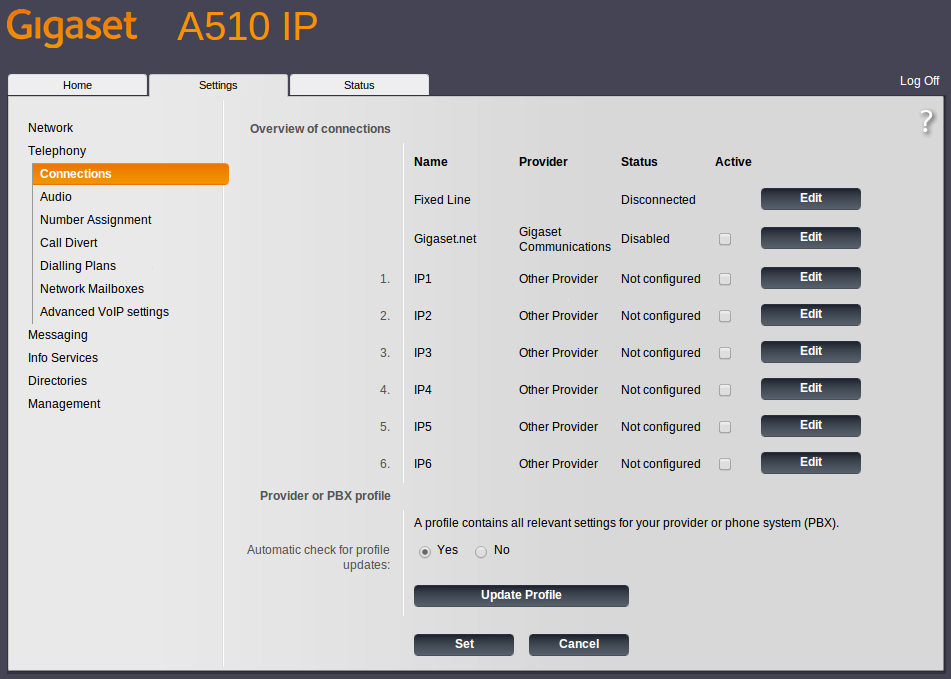This screenshot has height=679, width=951.
Task: Edit the IP6 connection
Action: (x=810, y=463)
